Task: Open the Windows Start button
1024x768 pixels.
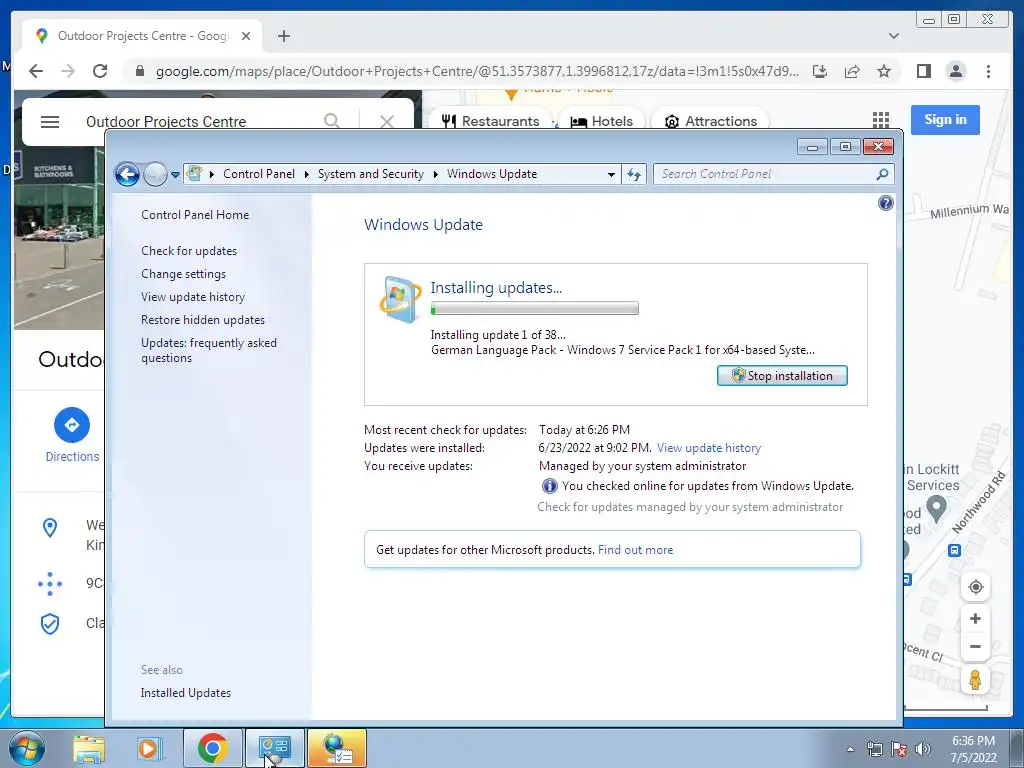Action: tap(26, 748)
